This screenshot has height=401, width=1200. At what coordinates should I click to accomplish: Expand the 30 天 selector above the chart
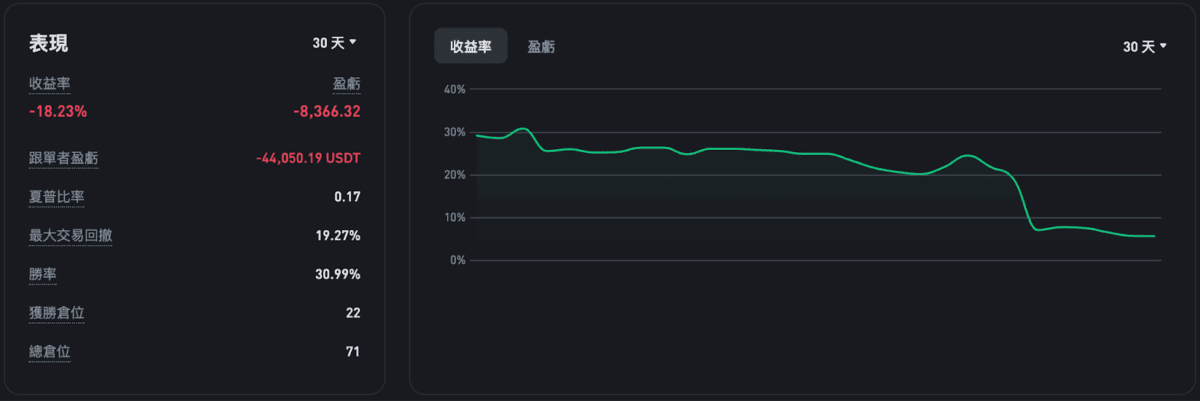click(x=1145, y=47)
